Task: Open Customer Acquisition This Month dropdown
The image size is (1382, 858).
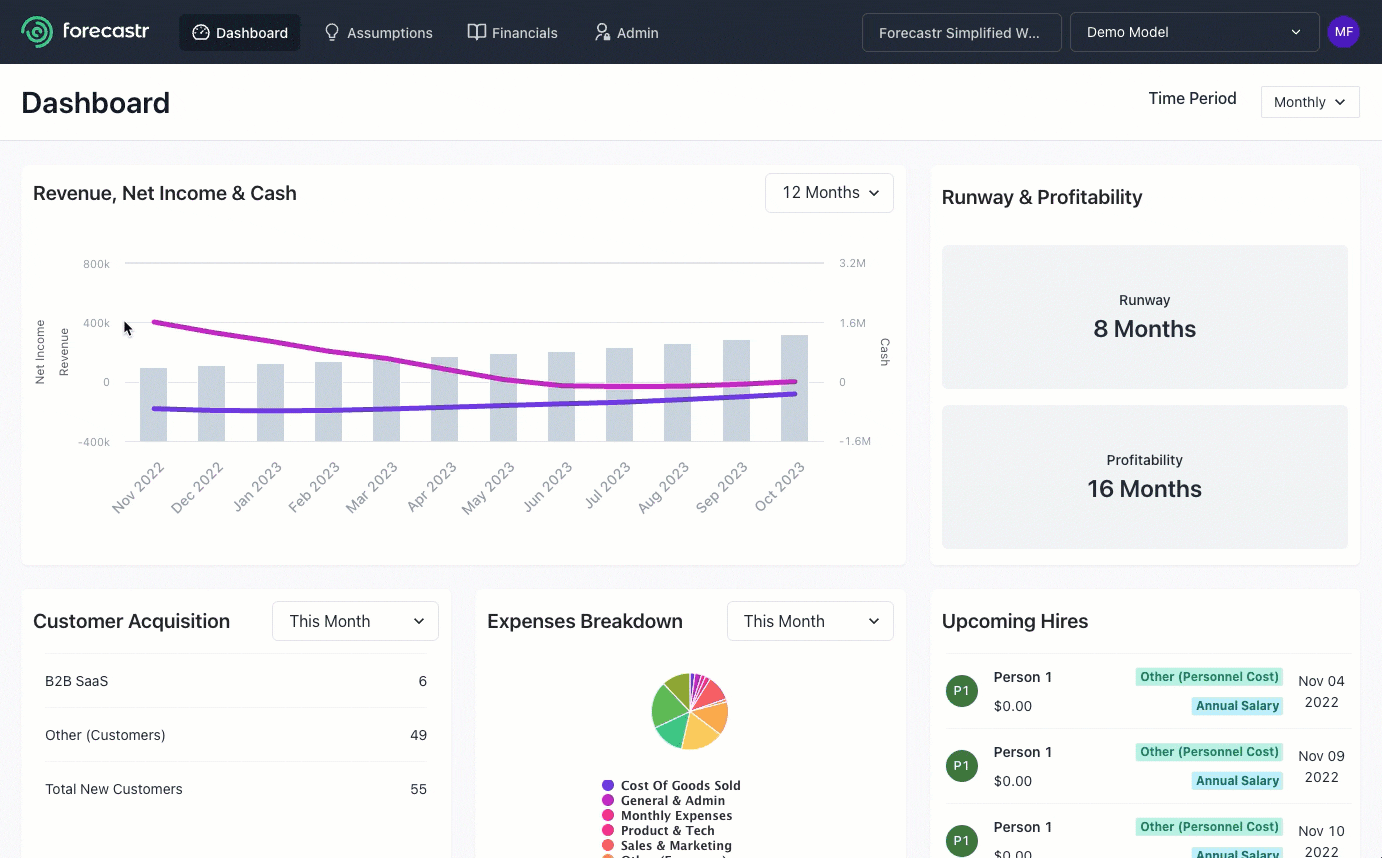Action: [x=355, y=621]
